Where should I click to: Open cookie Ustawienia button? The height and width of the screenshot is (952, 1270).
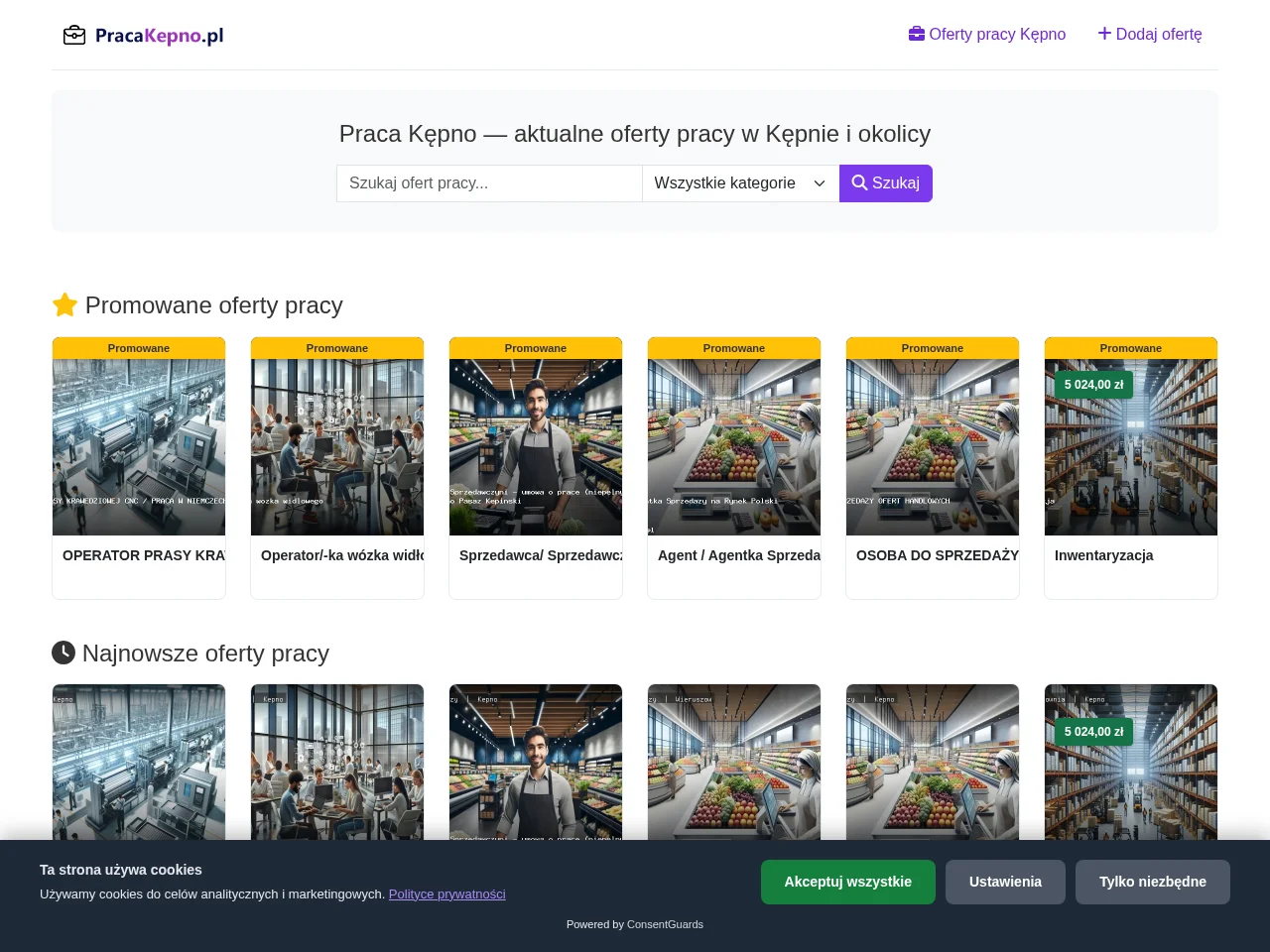1005,882
